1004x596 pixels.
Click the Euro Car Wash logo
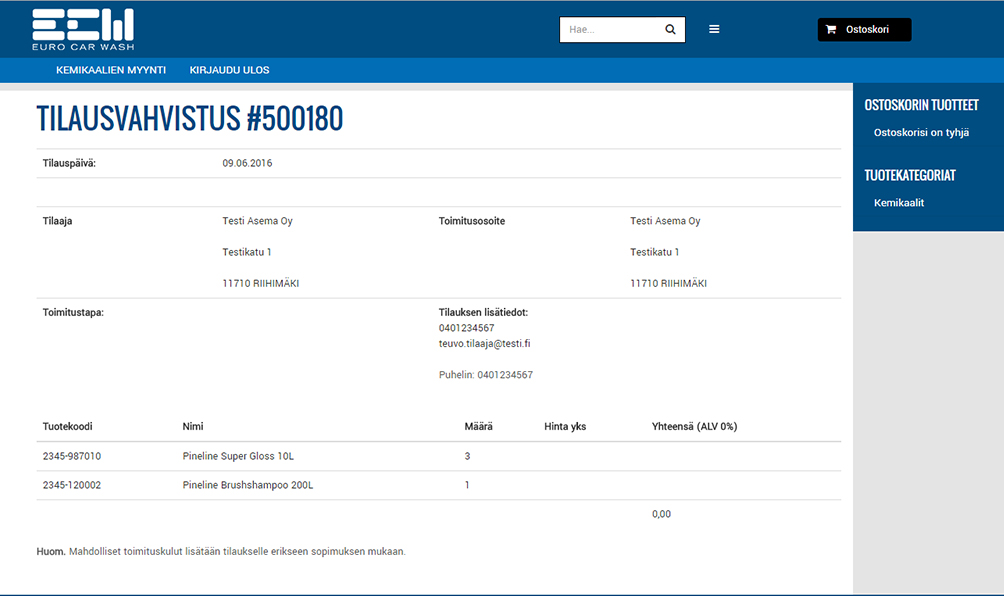coord(83,30)
